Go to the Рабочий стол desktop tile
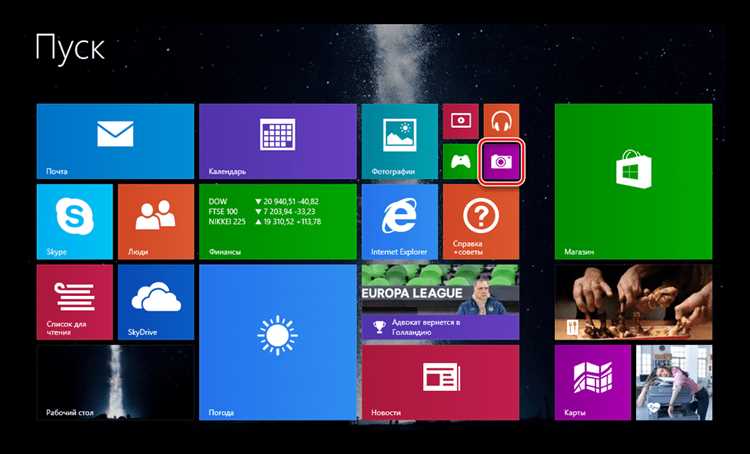Screen dimensions: 750x454 115,382
